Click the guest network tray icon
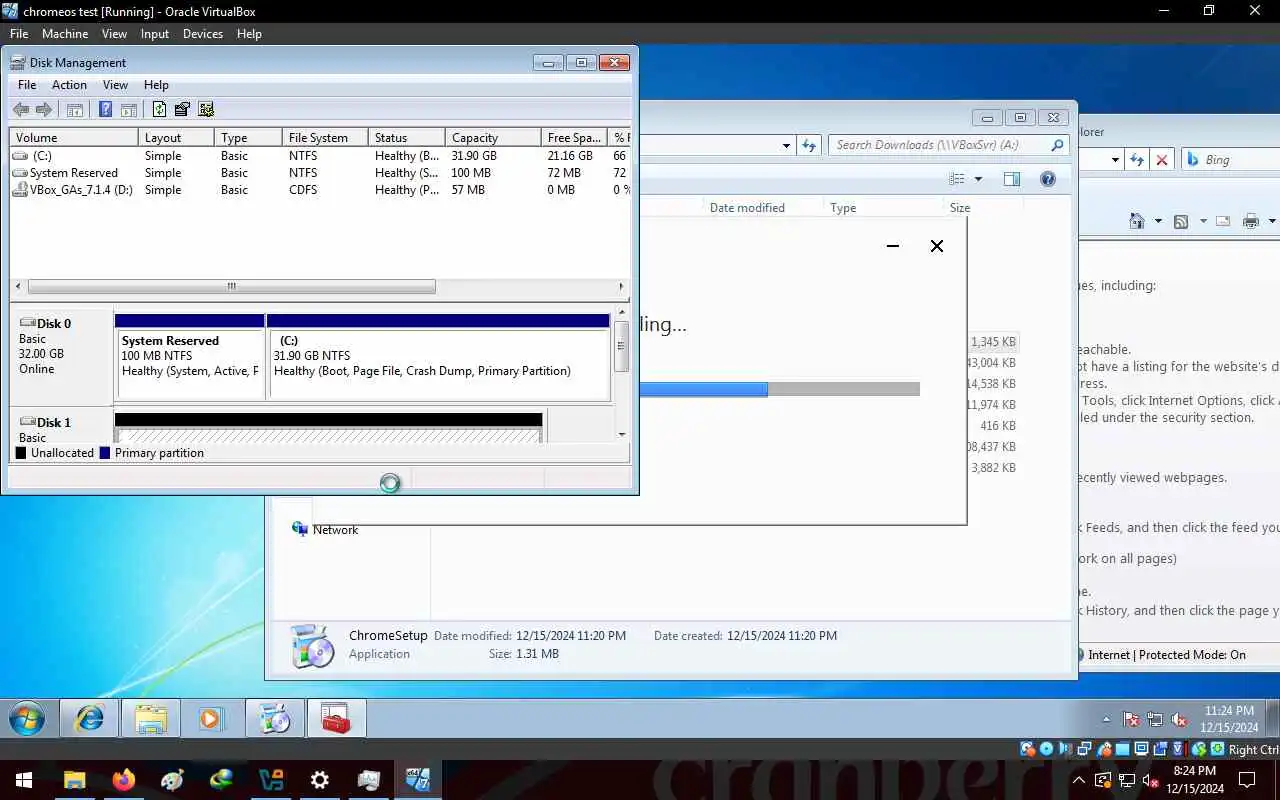Screen dimensions: 1280x800 click(1155, 719)
